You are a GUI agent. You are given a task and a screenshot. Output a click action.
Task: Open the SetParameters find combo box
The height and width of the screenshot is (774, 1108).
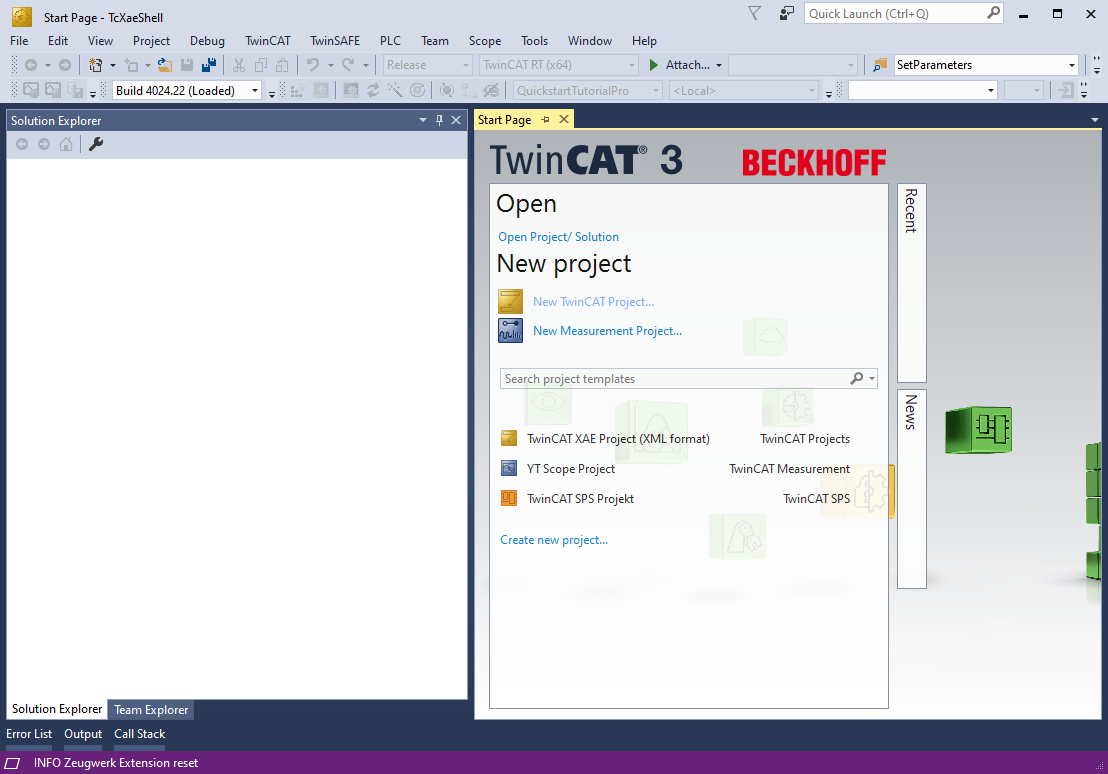tap(986, 65)
